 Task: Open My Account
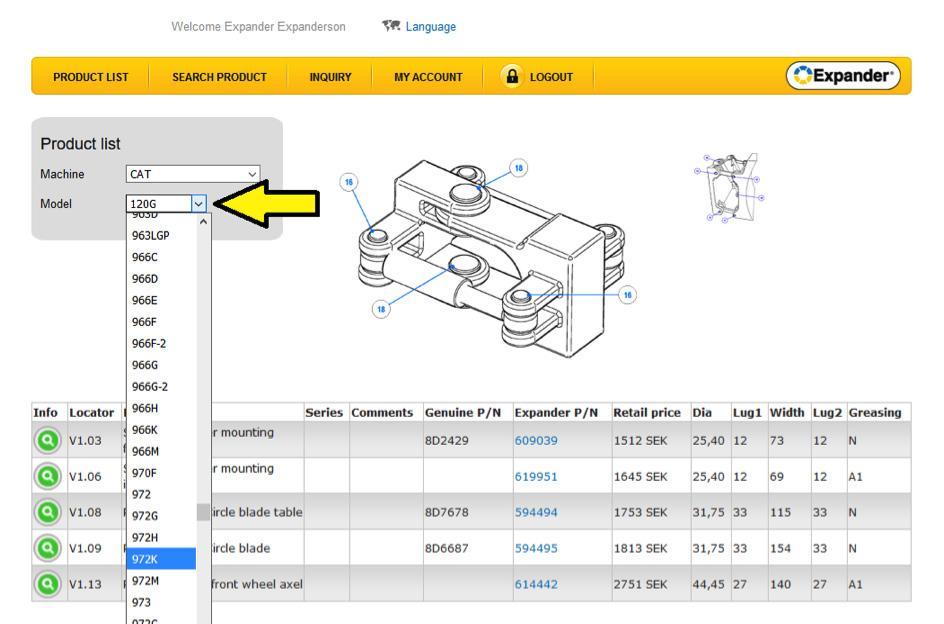[x=428, y=77]
